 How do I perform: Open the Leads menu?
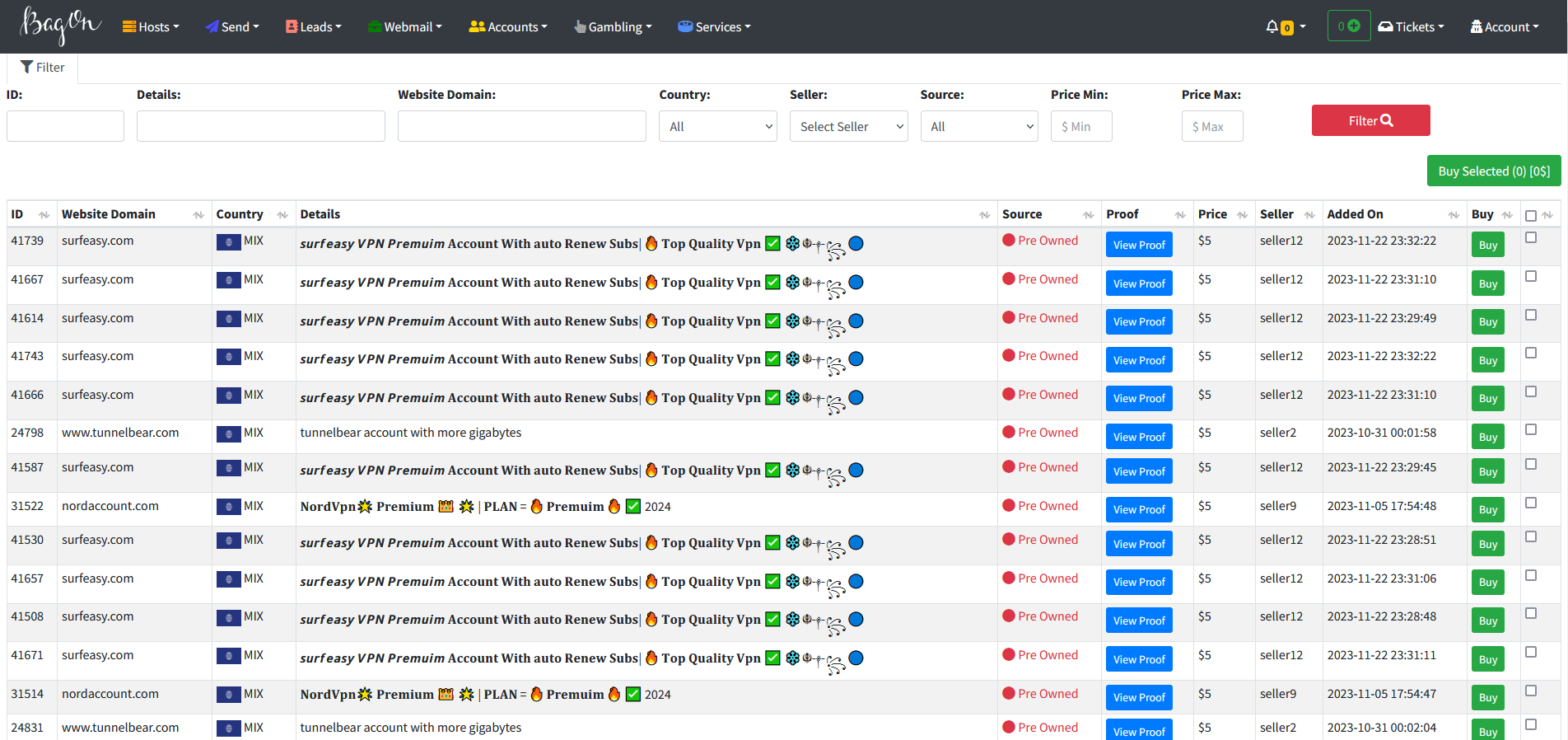click(x=313, y=27)
